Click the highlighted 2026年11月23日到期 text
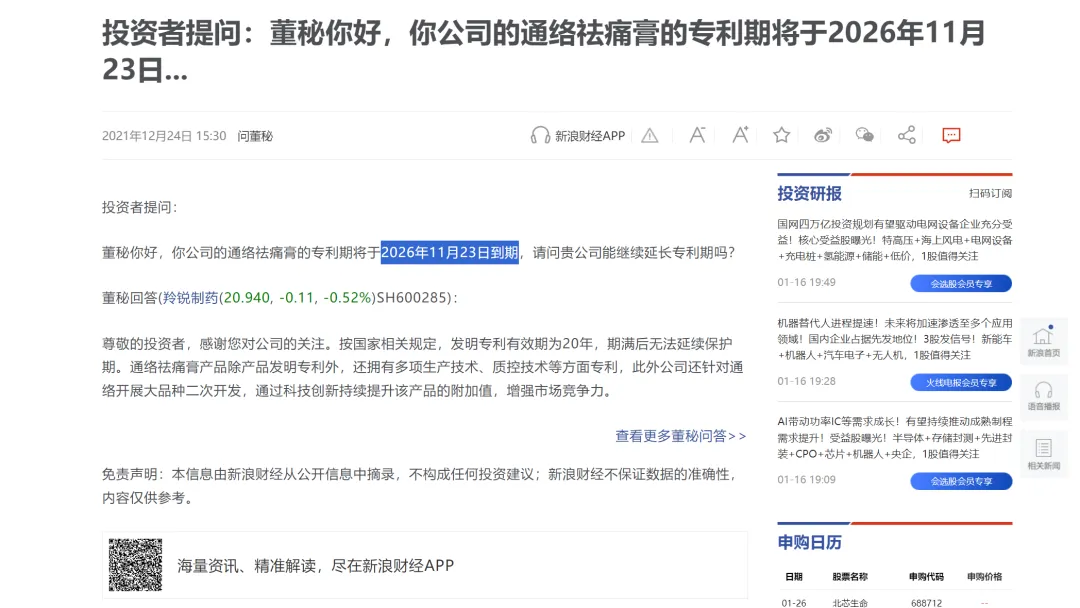Viewport: 1080px width, 608px height. (x=450, y=253)
